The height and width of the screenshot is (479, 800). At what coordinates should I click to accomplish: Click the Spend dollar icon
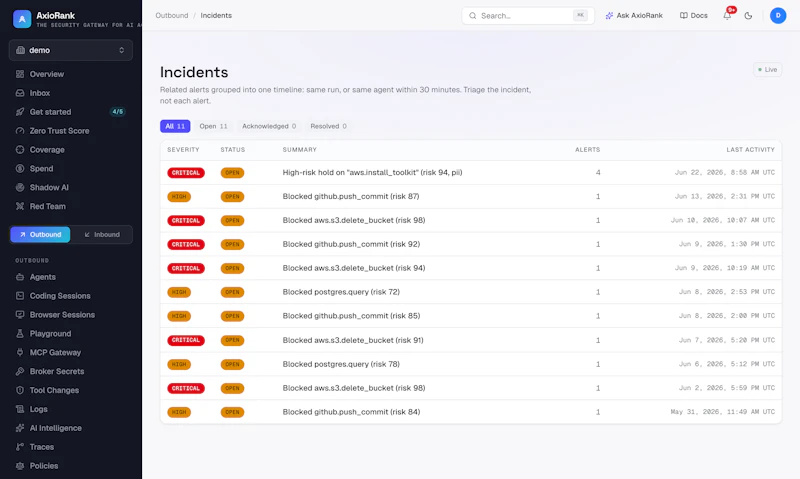(20, 168)
